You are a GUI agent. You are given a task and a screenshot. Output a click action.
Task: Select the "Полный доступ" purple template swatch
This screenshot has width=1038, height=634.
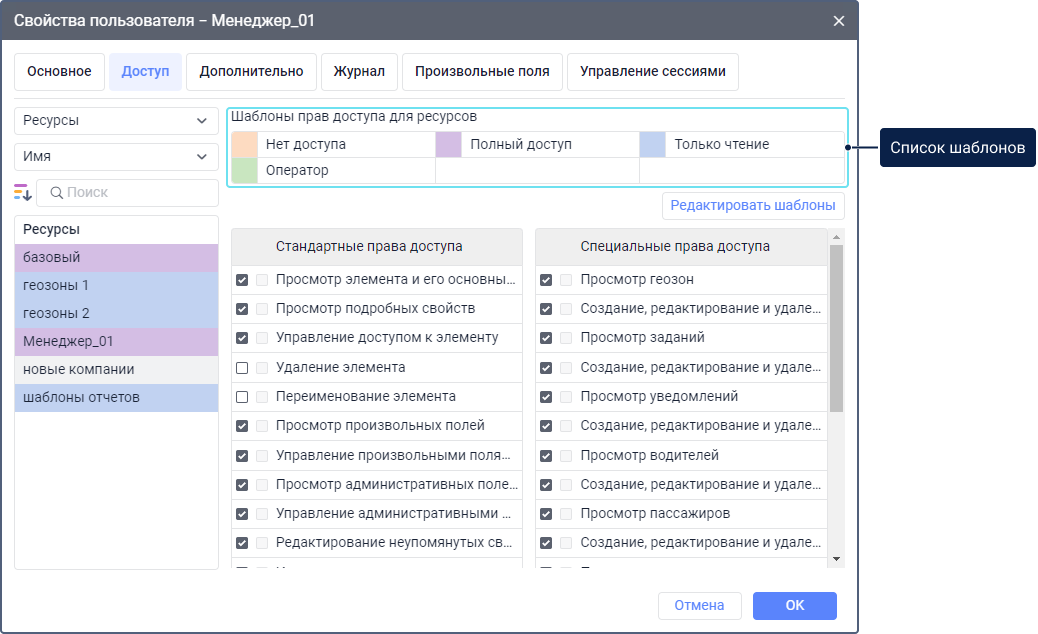coord(448,145)
